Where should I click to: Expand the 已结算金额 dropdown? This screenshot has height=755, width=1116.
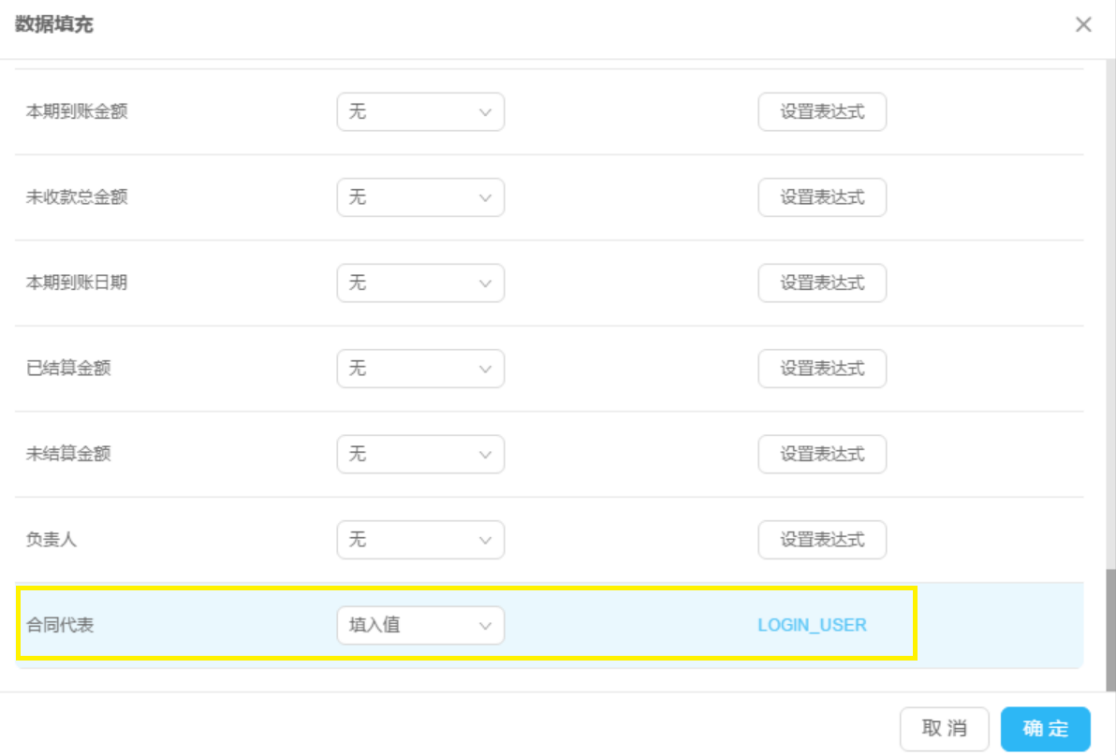point(420,369)
